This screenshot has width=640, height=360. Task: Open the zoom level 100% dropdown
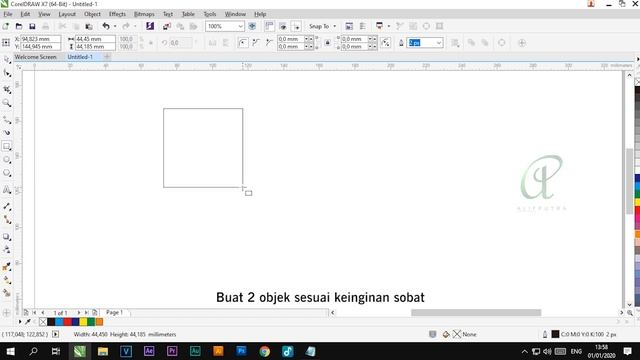tap(240, 26)
